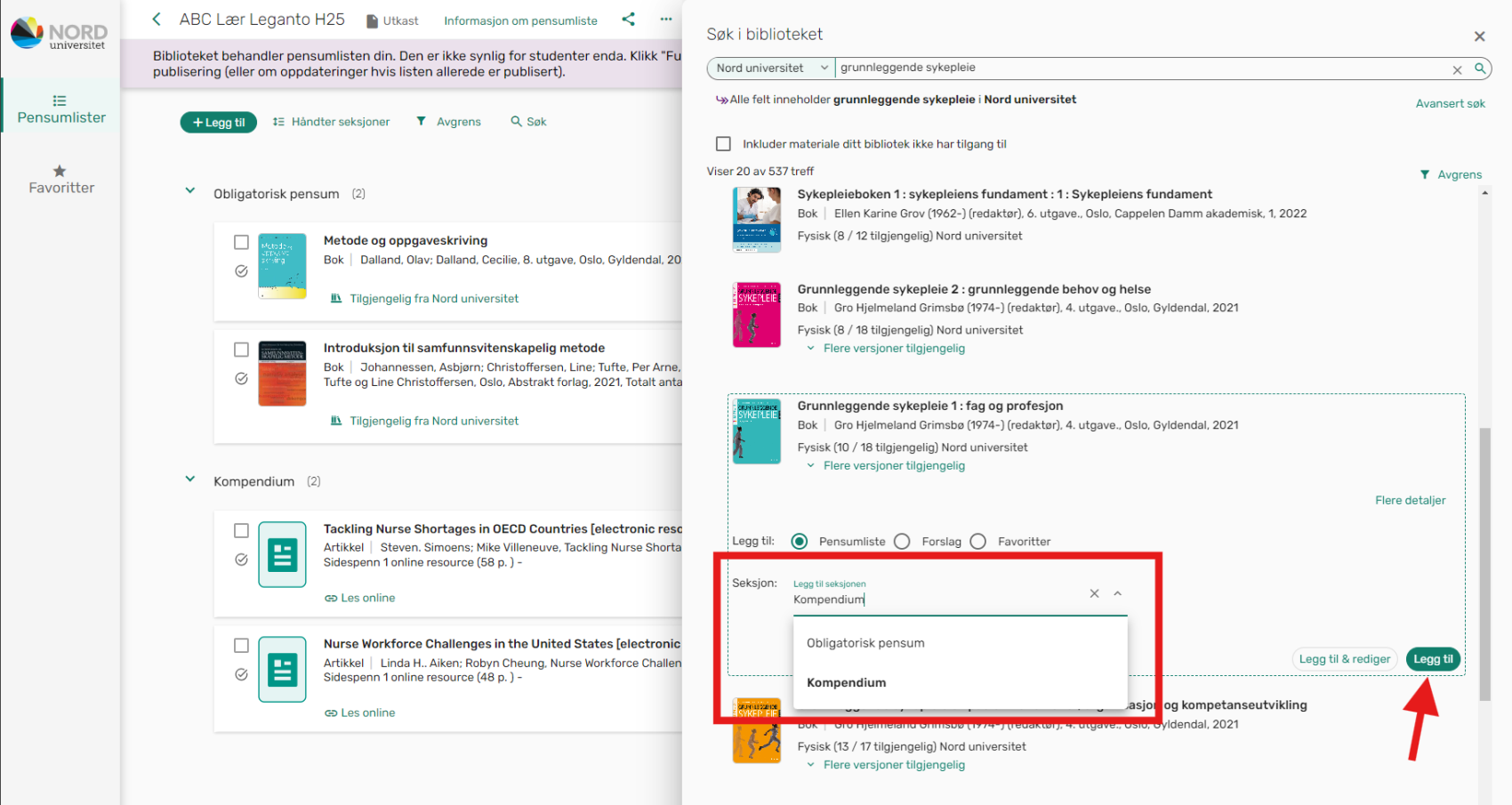The width and height of the screenshot is (1512, 805).
Task: Open Introduksjon til samfunnsvitenskapelig metode cover thumbnail
Action: [282, 374]
